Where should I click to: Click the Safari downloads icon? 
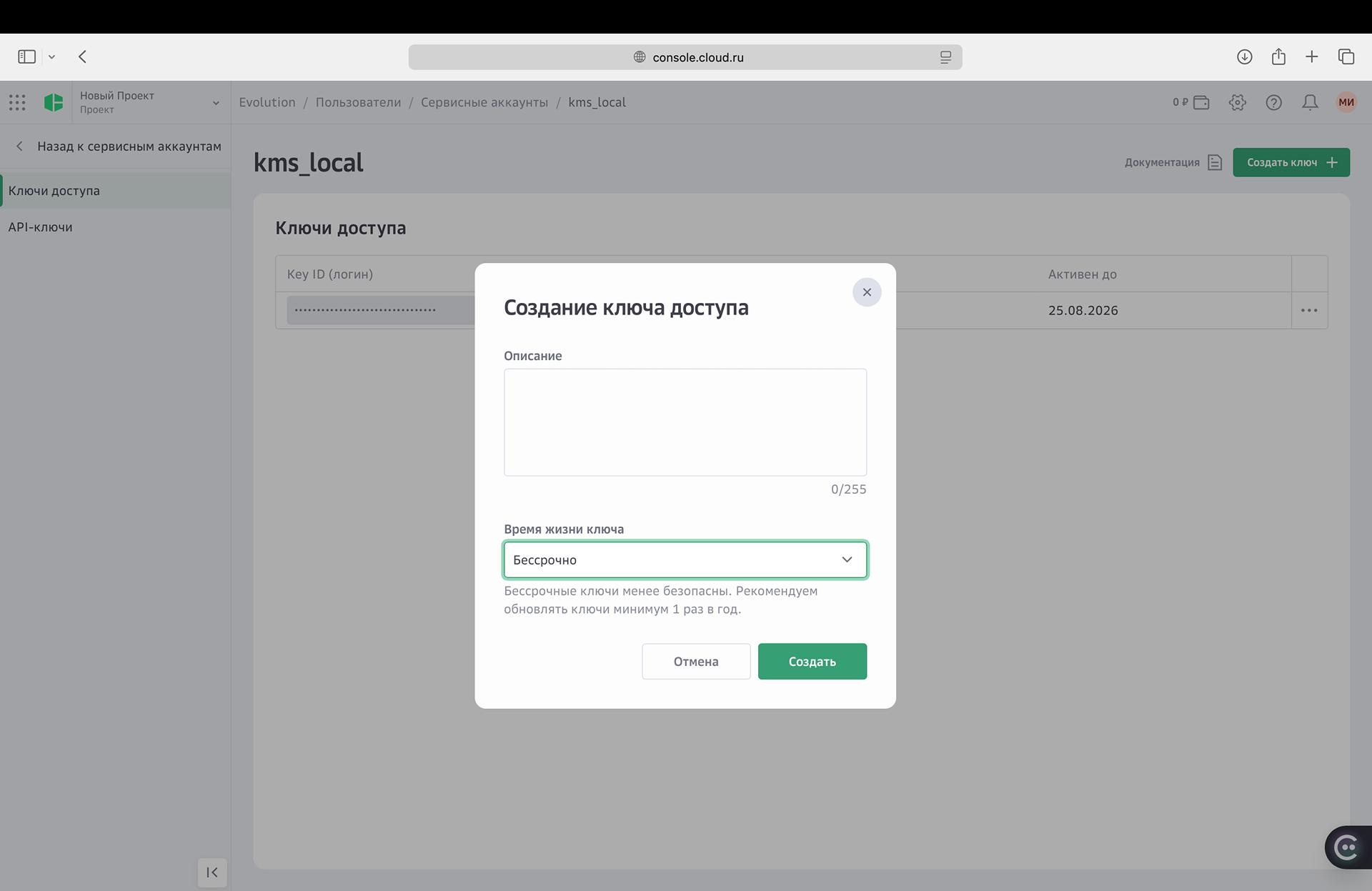(1244, 57)
